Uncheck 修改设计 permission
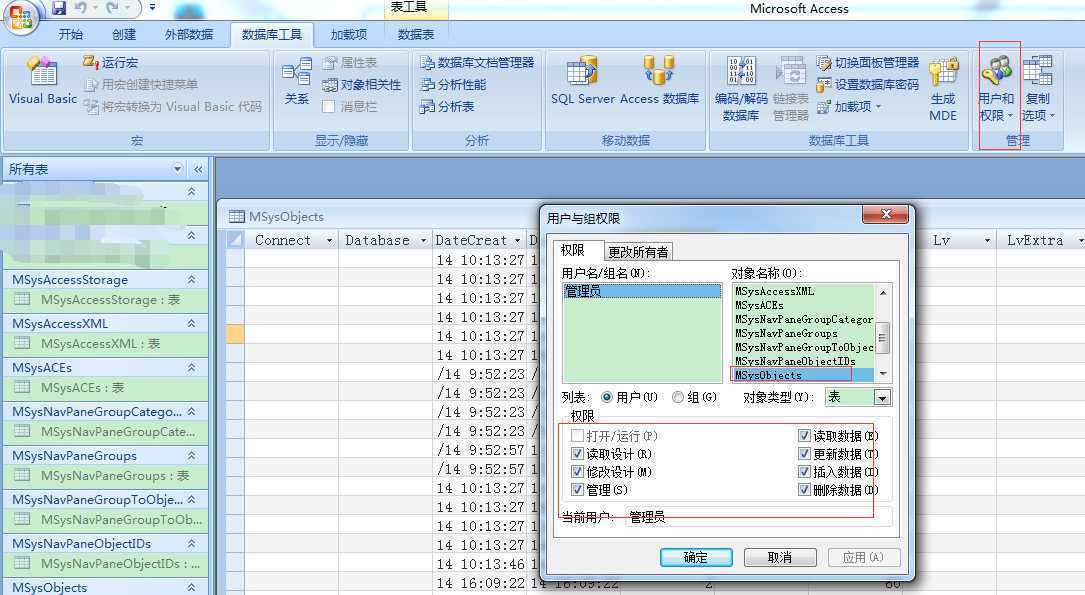The width and height of the screenshot is (1085, 595). [577, 472]
